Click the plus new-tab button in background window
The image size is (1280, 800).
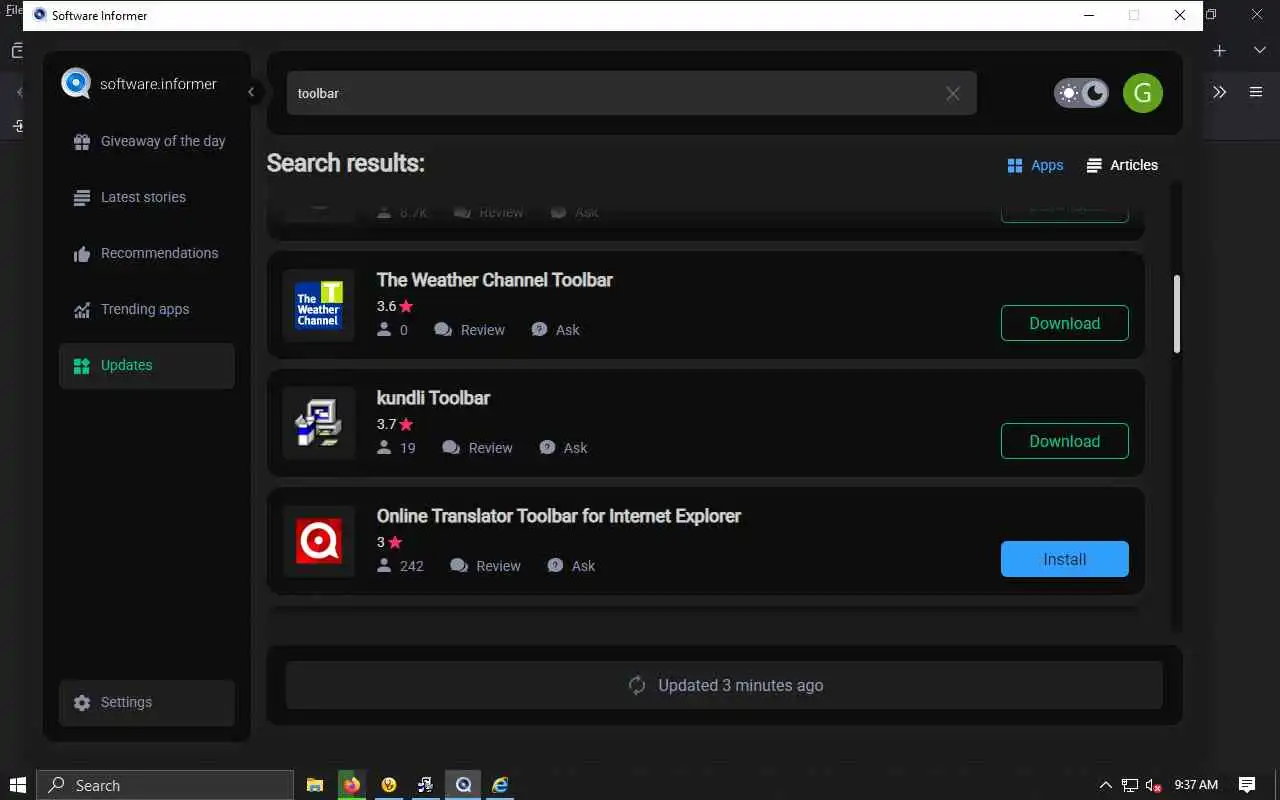1220,50
